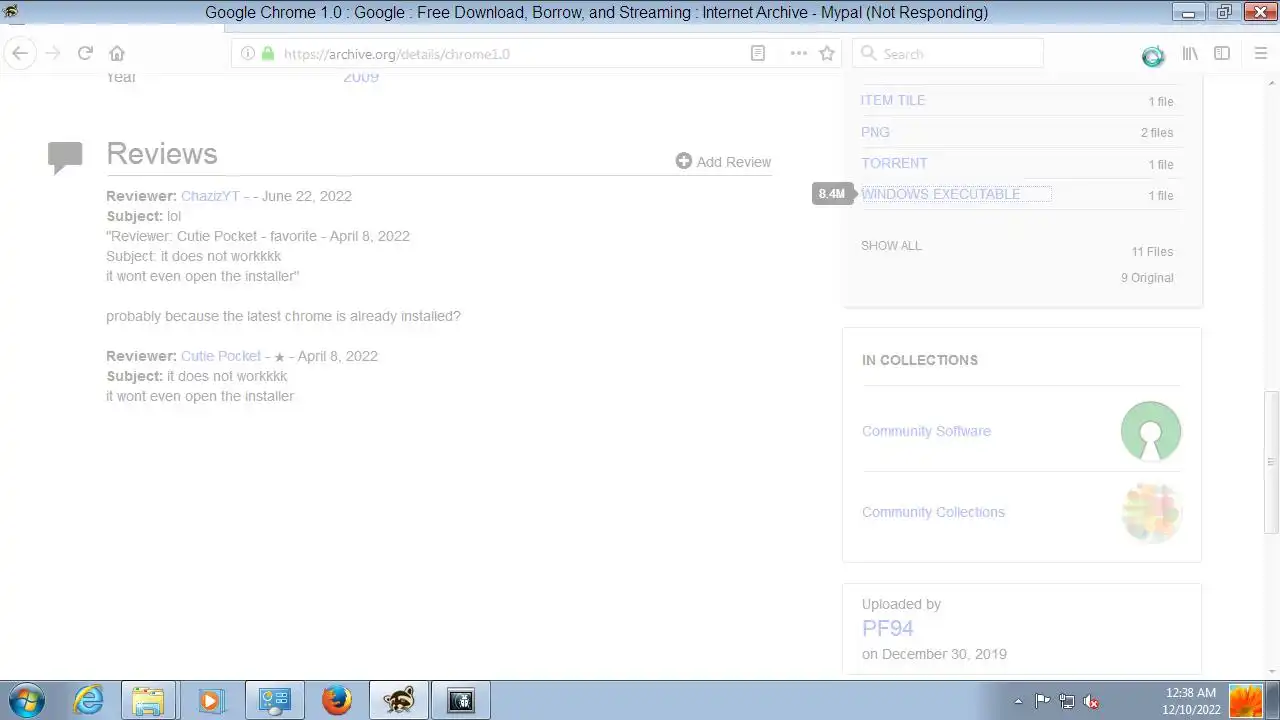This screenshot has width=1280, height=720.
Task: Click the green padlock security icon
Action: point(267,53)
